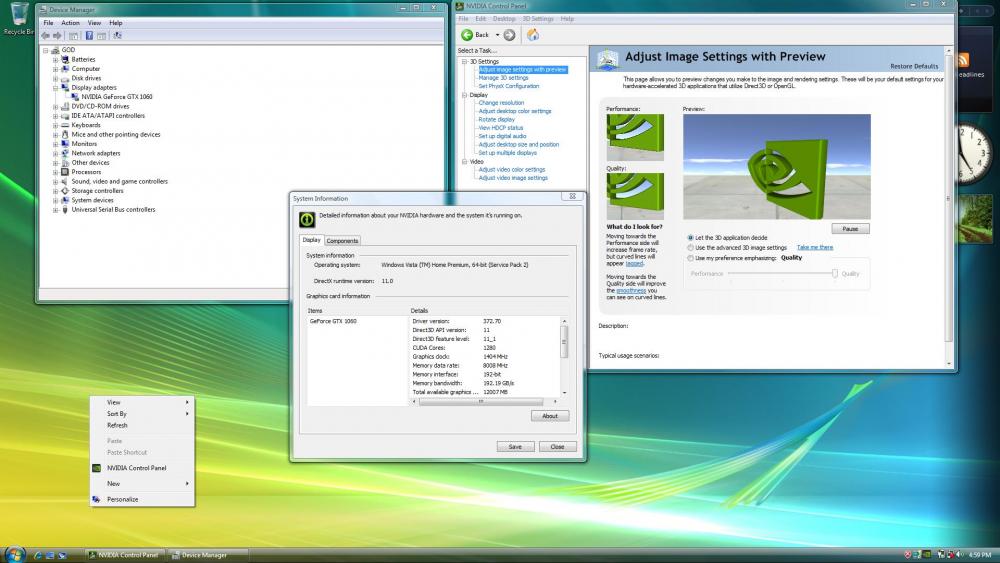
Task: Select GeForce GTX 1060 in Items list
Action: click(x=333, y=321)
